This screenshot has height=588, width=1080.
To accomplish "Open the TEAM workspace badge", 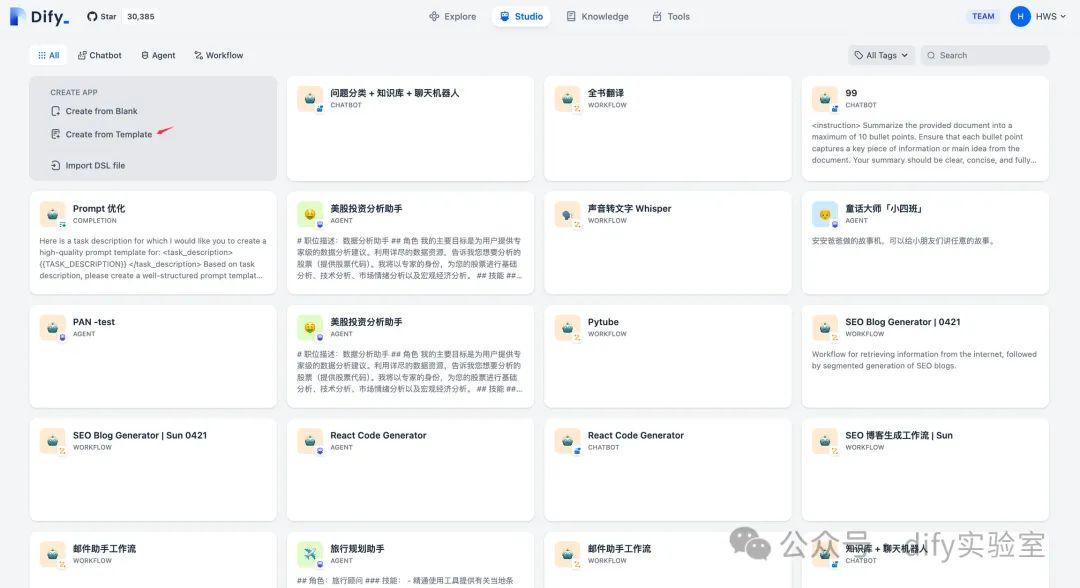I will pyautogui.click(x=983, y=16).
